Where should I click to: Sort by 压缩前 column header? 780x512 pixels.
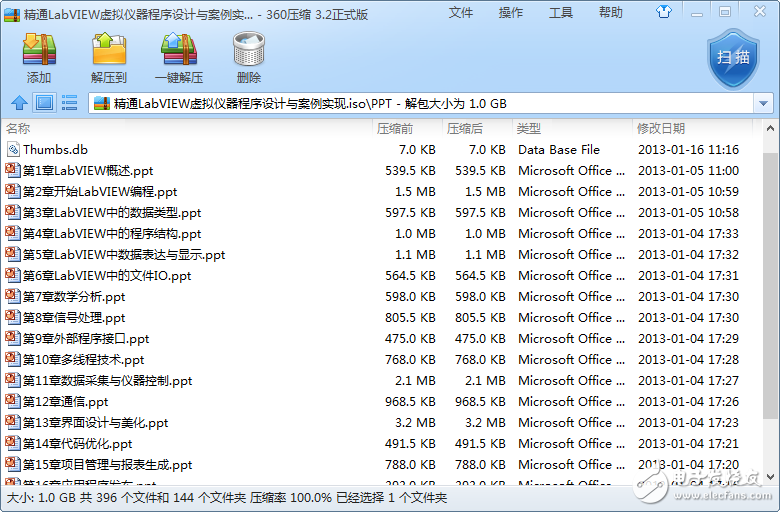[x=407, y=128]
